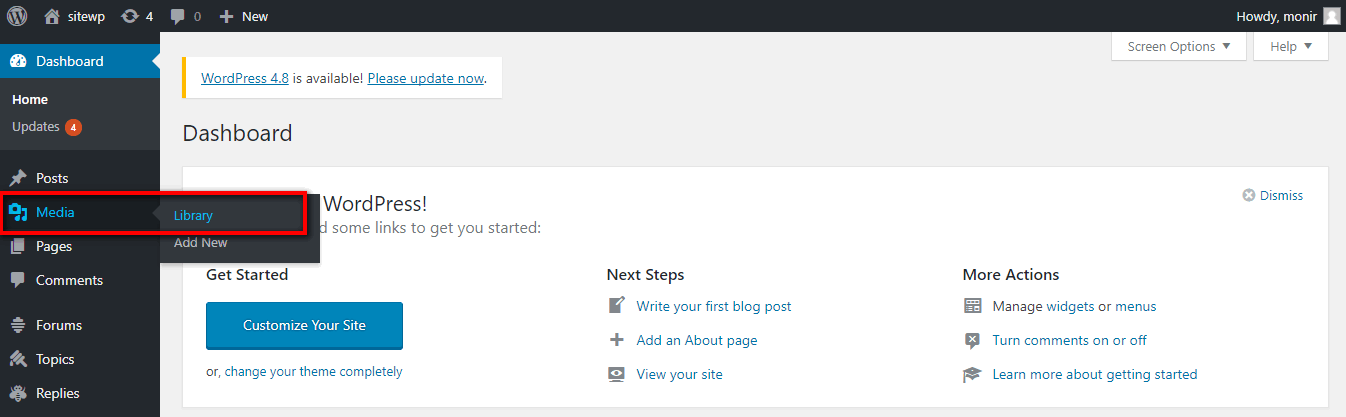Expand the Help dropdown tab

point(1291,46)
